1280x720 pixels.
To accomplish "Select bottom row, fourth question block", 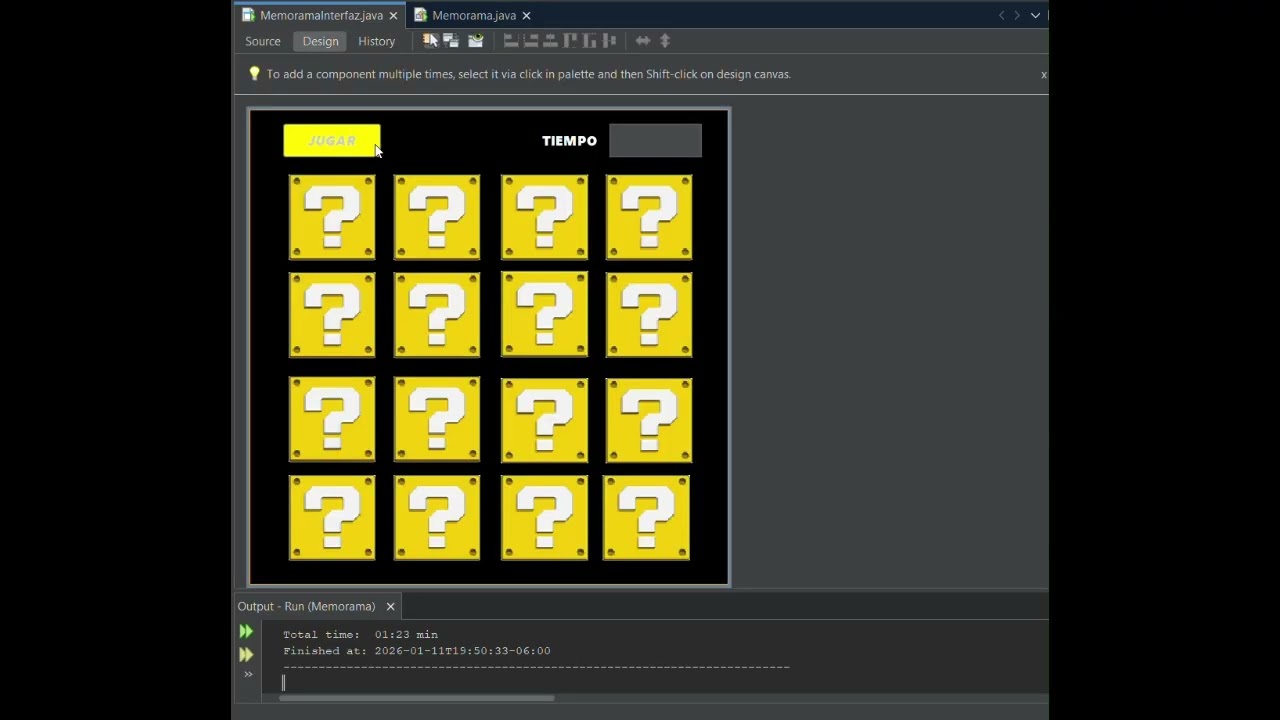I will [x=646, y=518].
